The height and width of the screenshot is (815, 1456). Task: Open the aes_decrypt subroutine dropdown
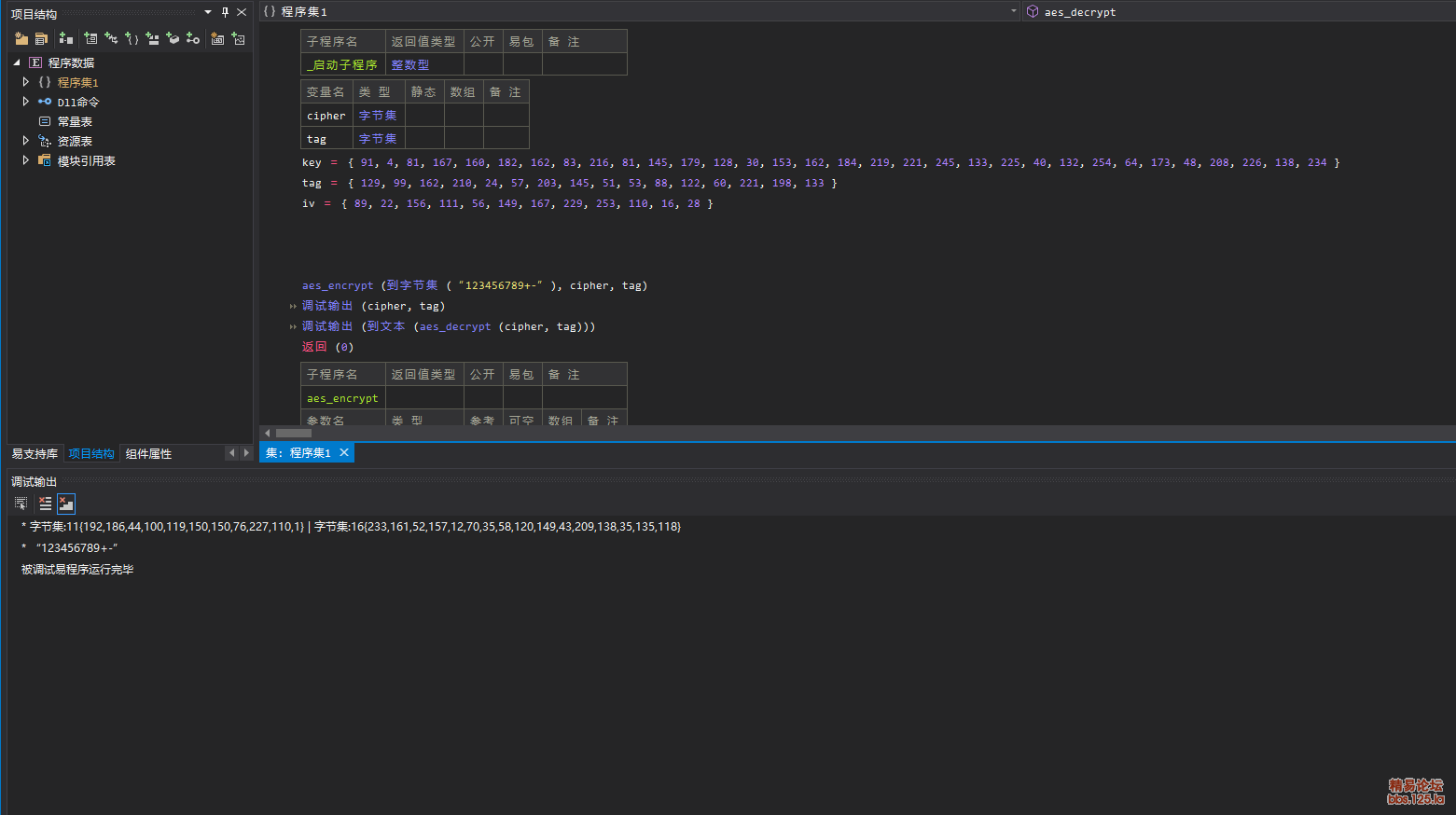tap(1239, 11)
